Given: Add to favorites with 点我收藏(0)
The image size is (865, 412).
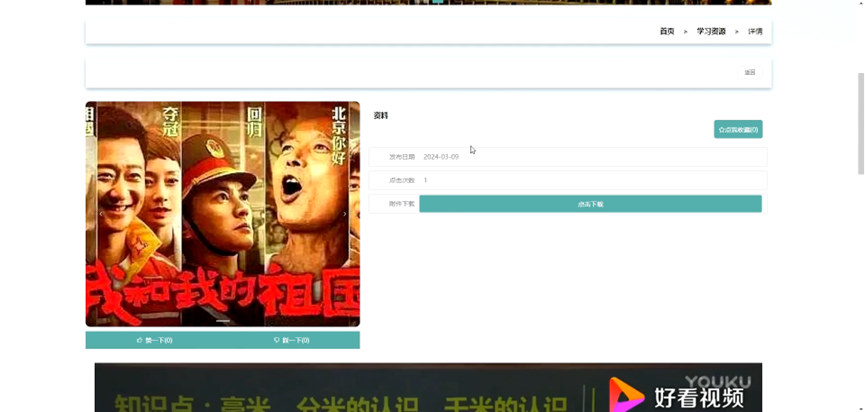Looking at the screenshot, I should click(x=738, y=130).
